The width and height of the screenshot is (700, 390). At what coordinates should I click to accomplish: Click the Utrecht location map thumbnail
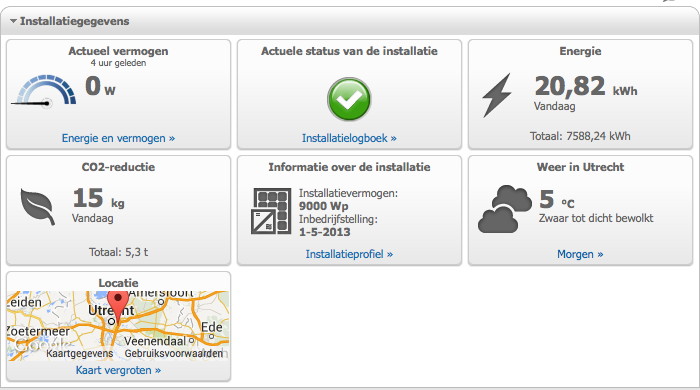(118, 326)
